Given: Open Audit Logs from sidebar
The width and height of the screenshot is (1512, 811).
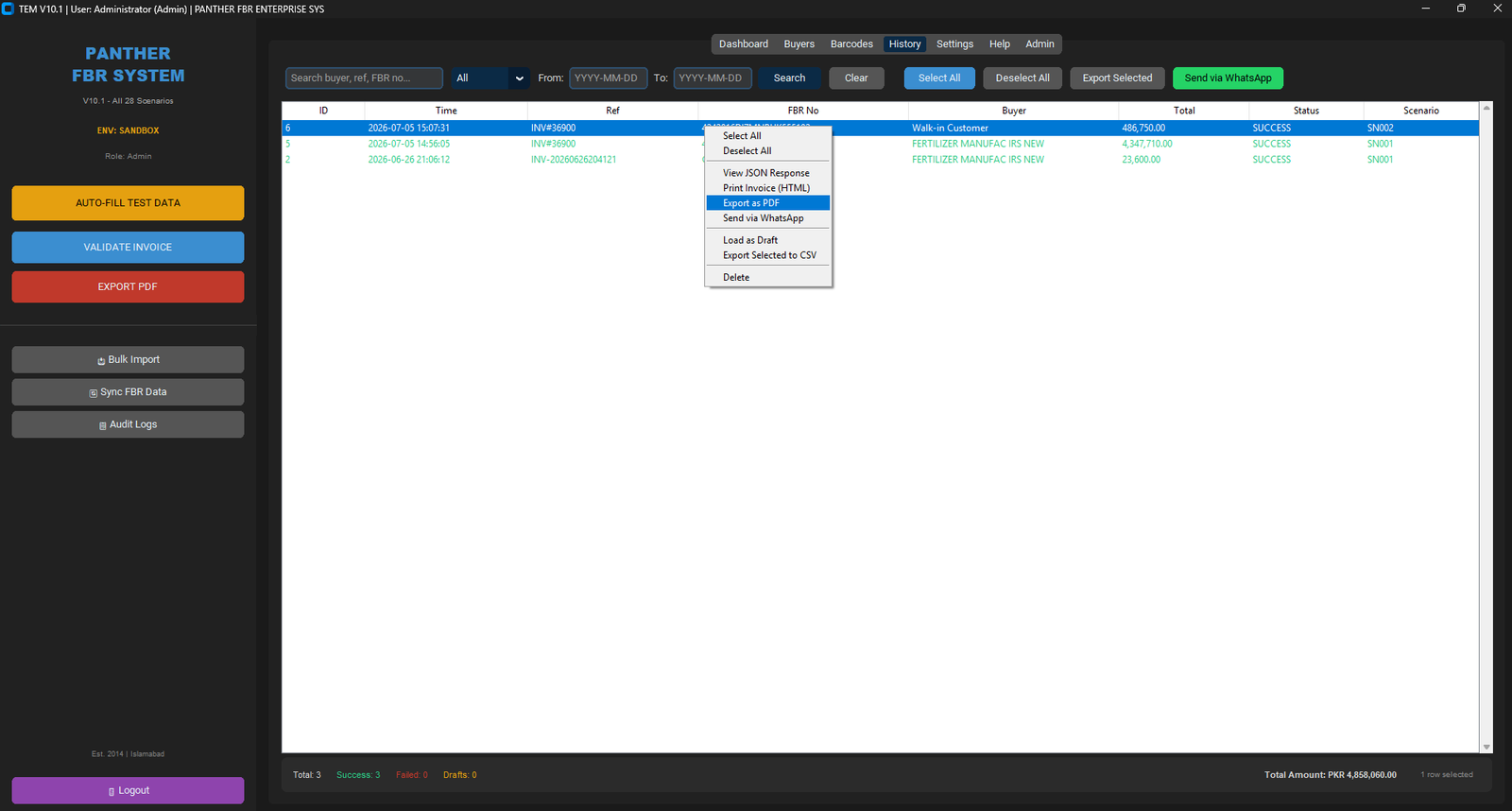Looking at the screenshot, I should click(x=128, y=424).
